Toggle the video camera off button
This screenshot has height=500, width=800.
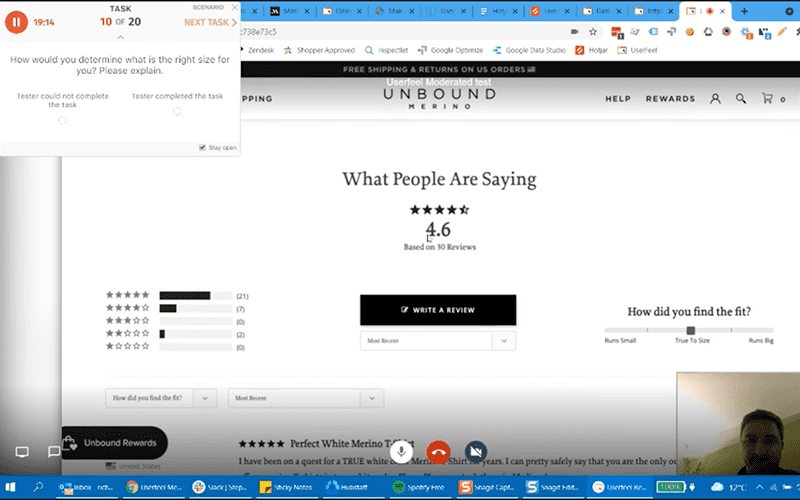[476, 452]
